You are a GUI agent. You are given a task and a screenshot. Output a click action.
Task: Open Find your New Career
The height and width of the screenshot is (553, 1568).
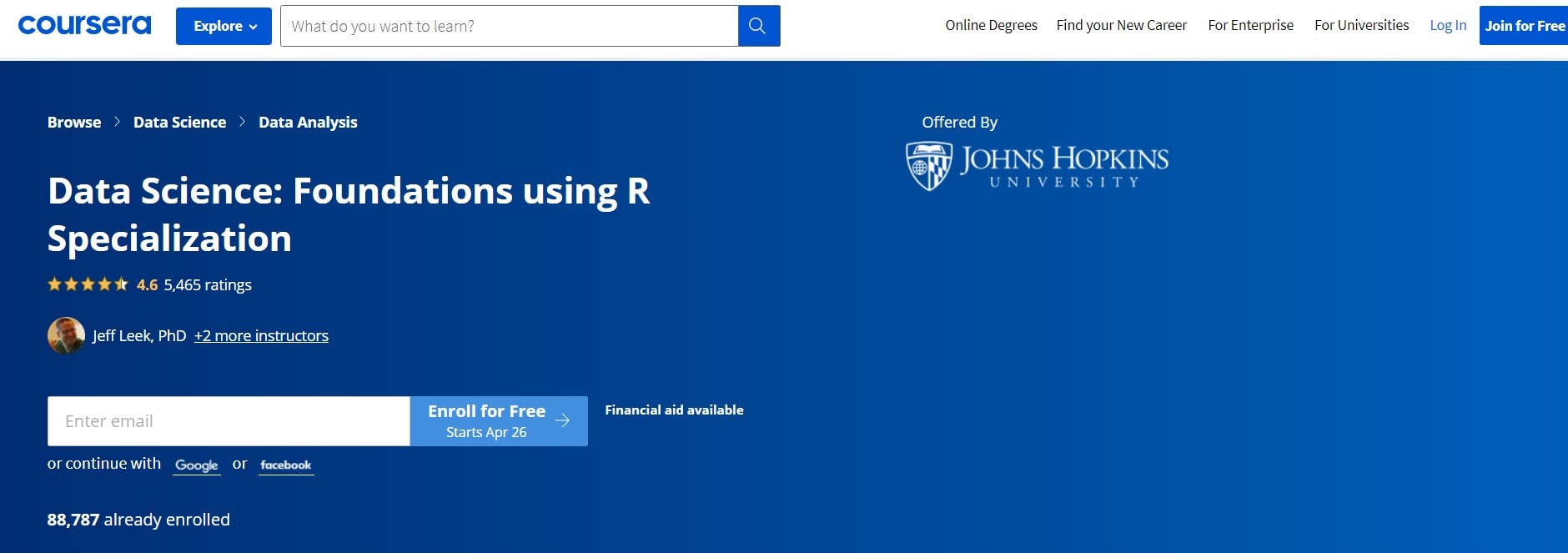point(1121,25)
